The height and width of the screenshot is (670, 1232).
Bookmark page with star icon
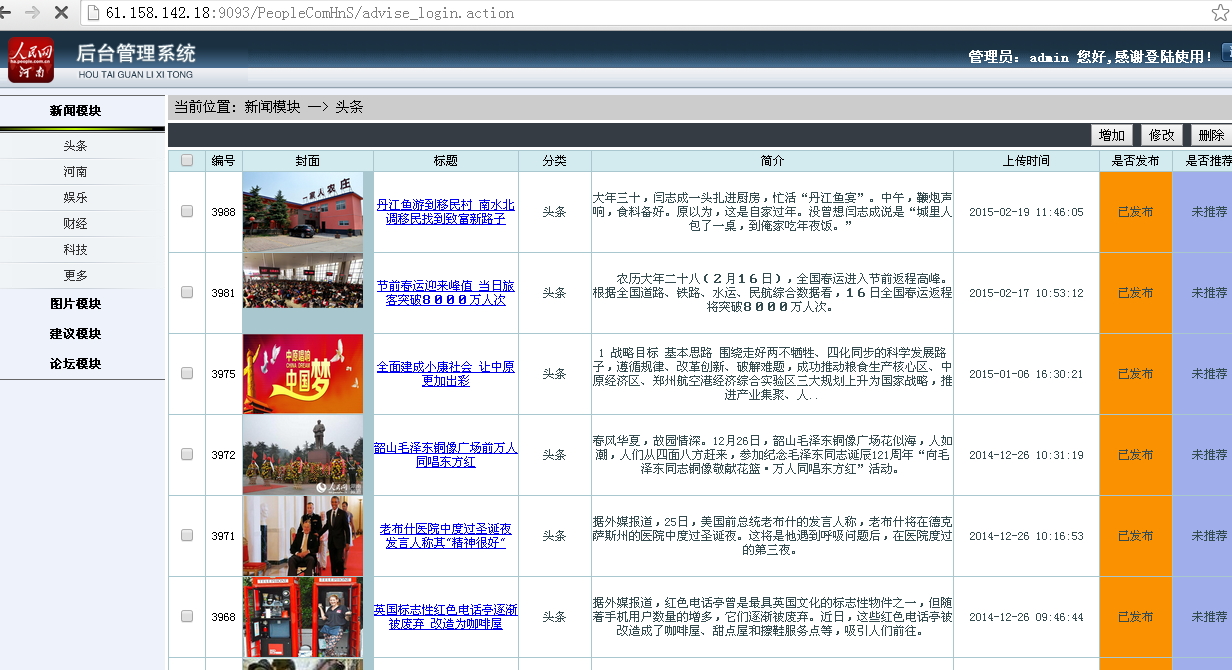(1220, 13)
